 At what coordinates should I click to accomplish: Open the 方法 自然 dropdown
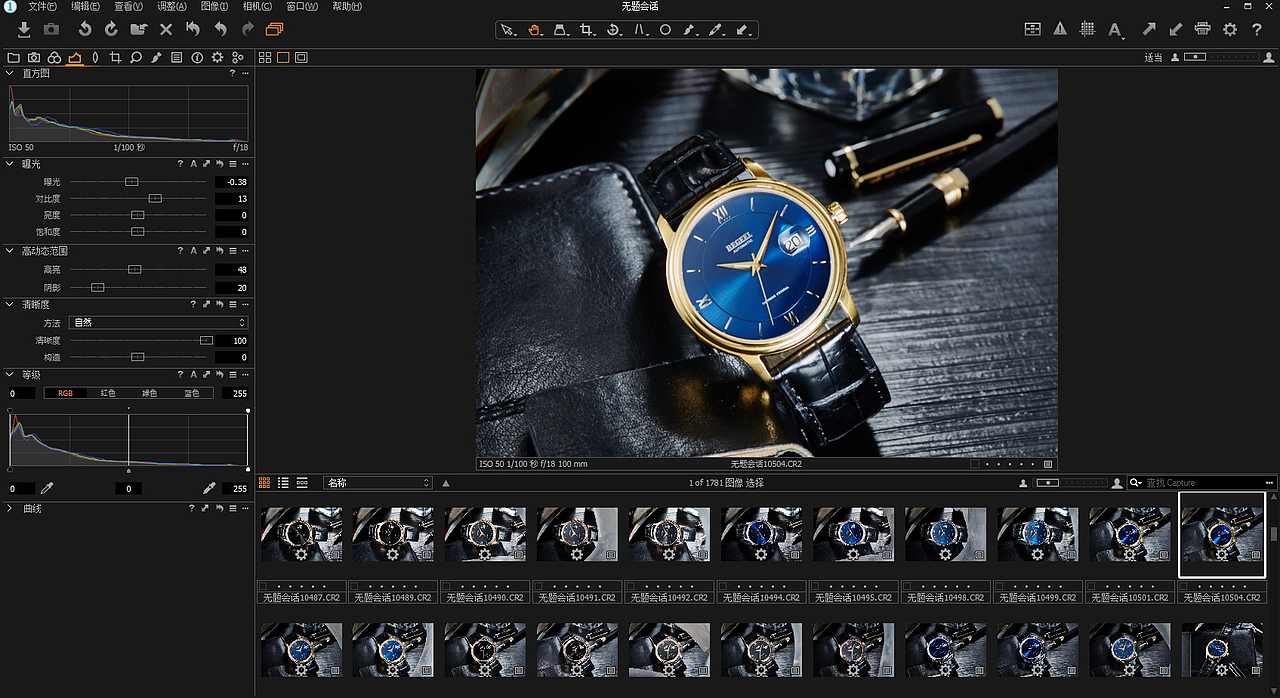point(158,323)
